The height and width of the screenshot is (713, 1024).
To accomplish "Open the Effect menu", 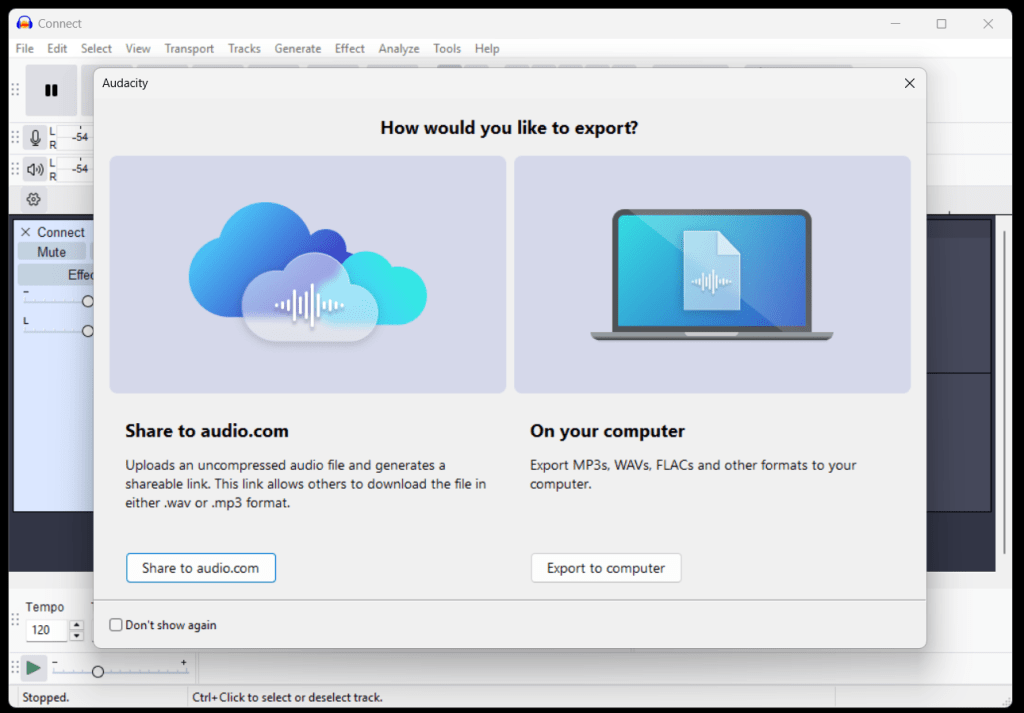I will (x=350, y=48).
